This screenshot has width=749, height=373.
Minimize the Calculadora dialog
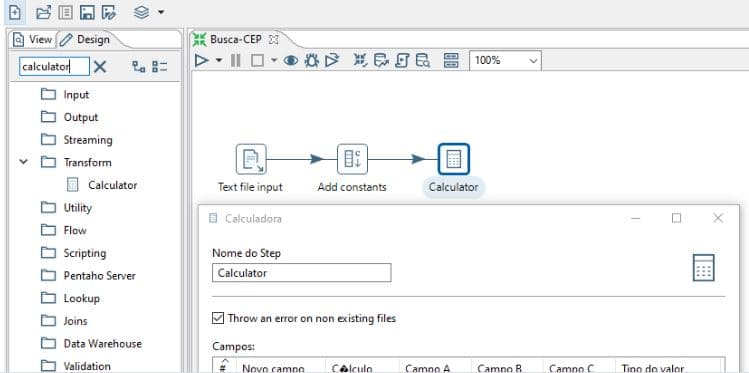click(x=635, y=218)
